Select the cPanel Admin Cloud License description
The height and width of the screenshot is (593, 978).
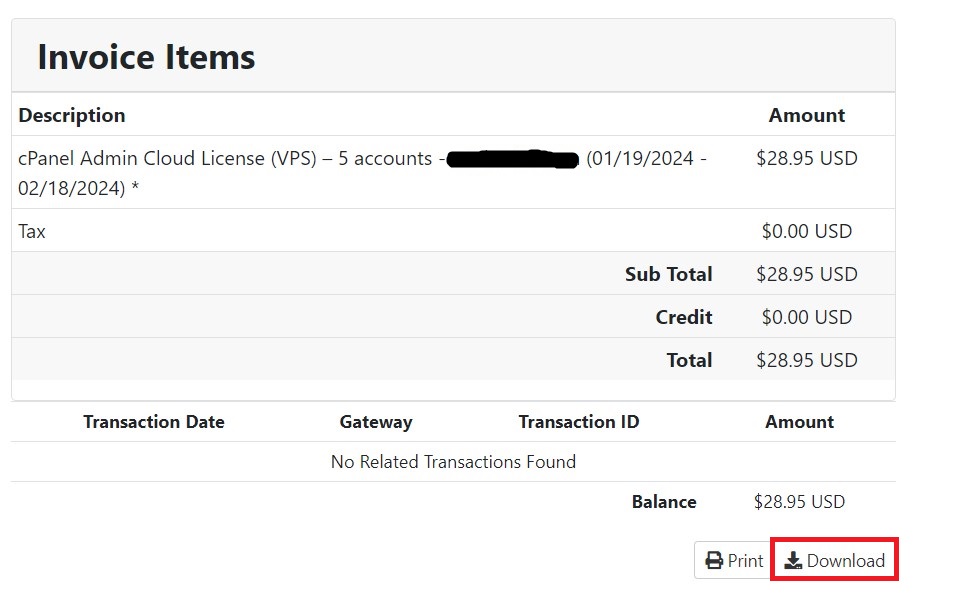(x=362, y=173)
